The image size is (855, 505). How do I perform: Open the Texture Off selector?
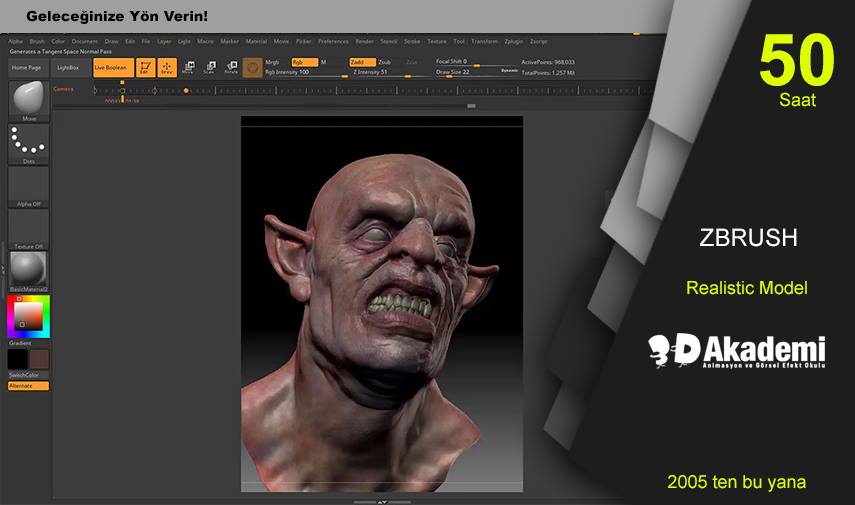pos(28,227)
